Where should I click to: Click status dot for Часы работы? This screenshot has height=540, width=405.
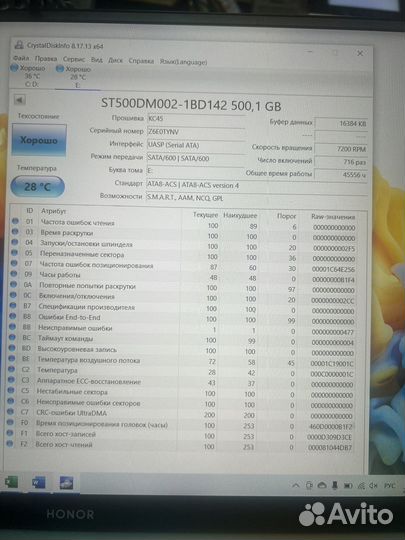click(x=14, y=274)
